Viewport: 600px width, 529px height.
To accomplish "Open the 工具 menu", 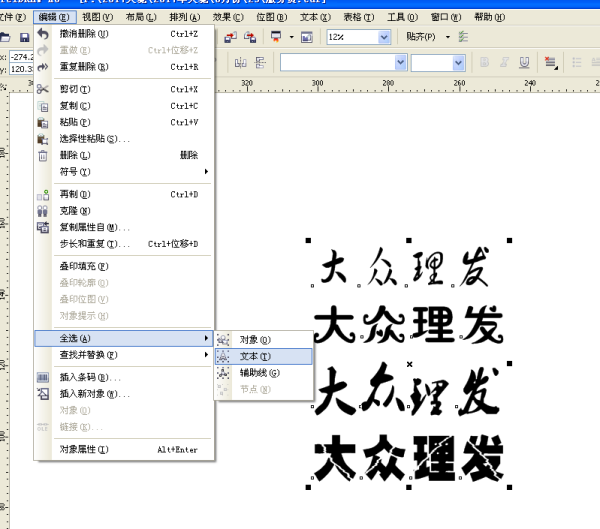I will pyautogui.click(x=403, y=17).
